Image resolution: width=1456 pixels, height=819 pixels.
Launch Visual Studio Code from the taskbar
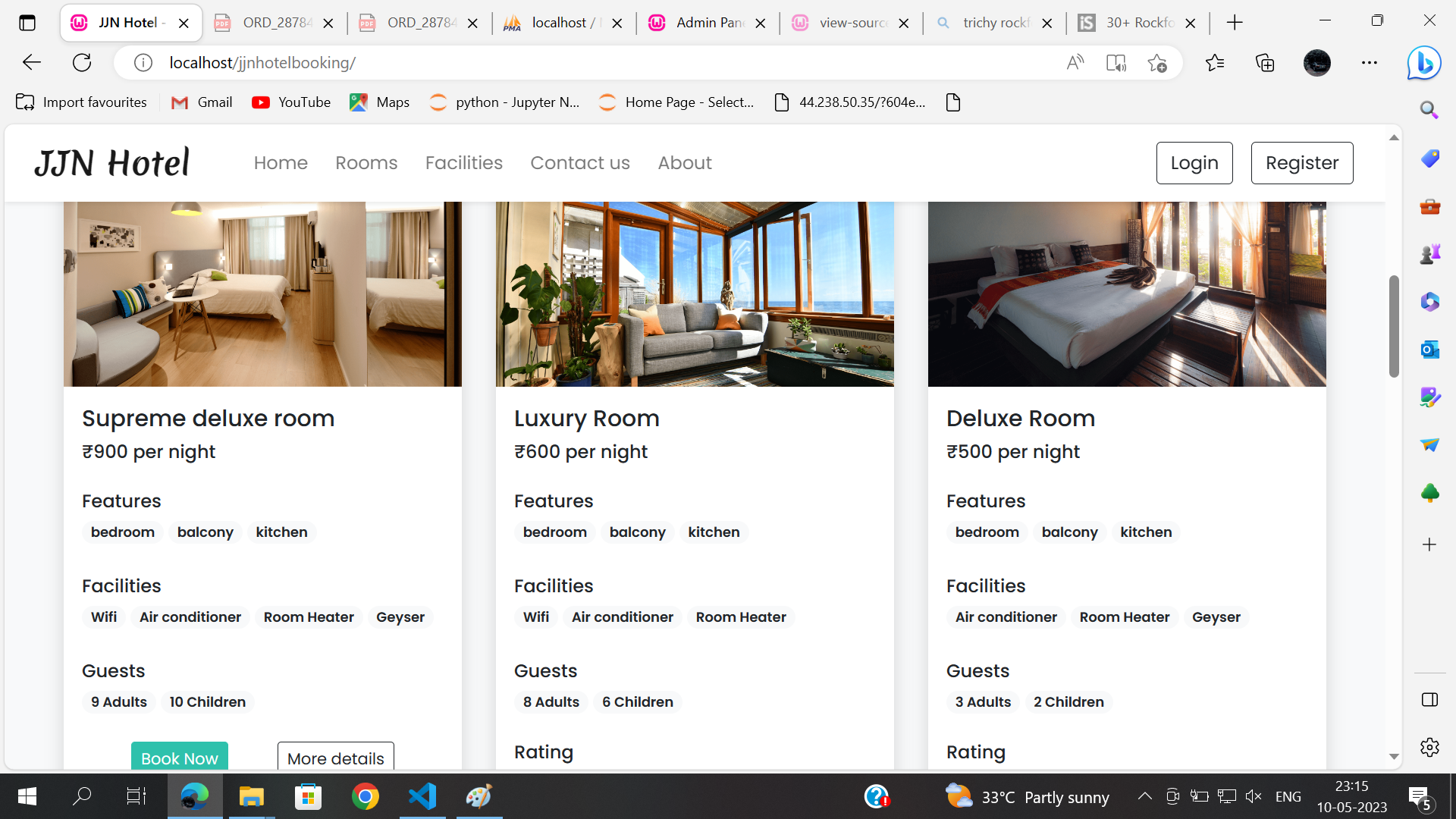tap(422, 796)
